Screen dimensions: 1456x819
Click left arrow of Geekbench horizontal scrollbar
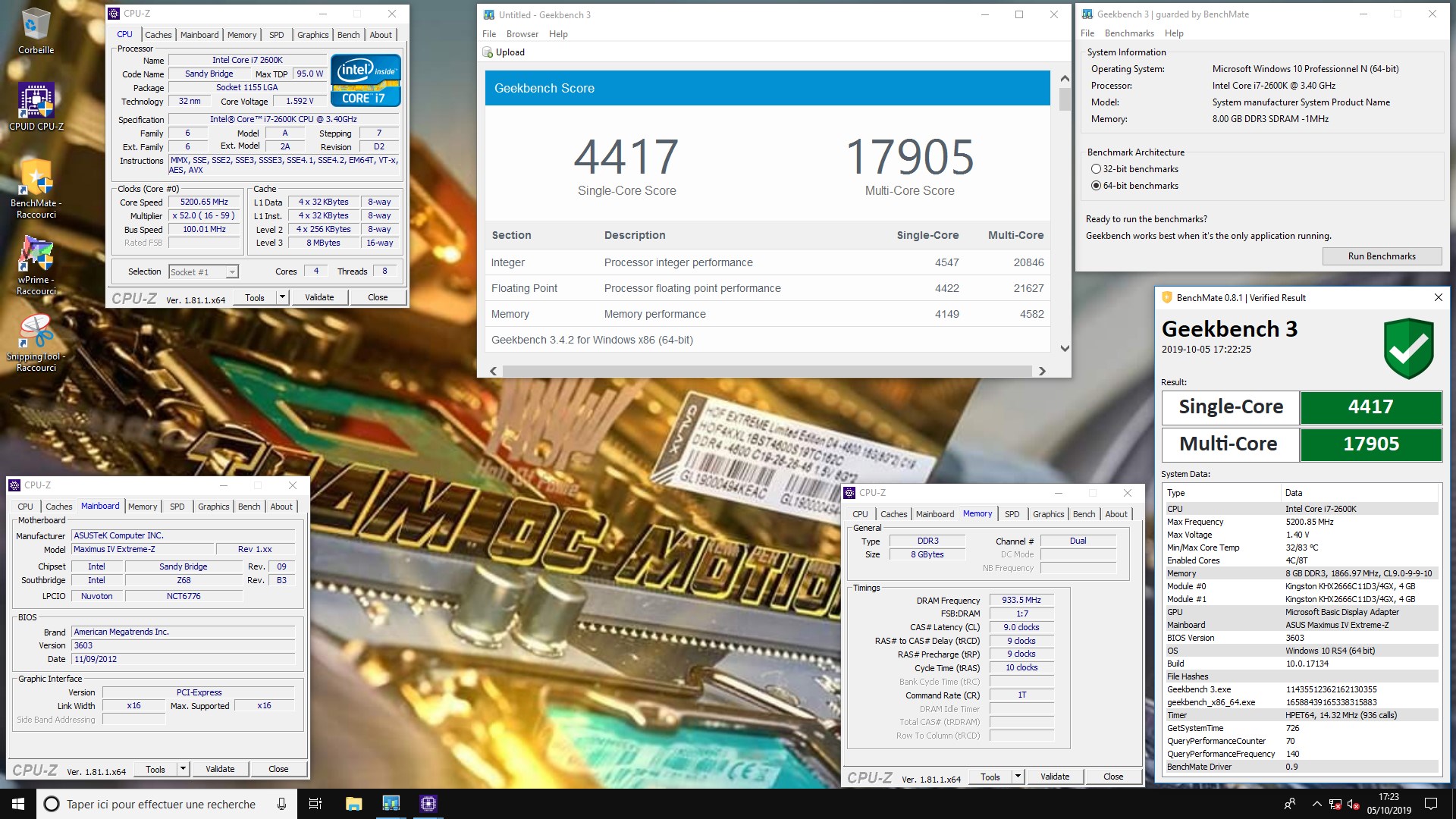(x=494, y=371)
